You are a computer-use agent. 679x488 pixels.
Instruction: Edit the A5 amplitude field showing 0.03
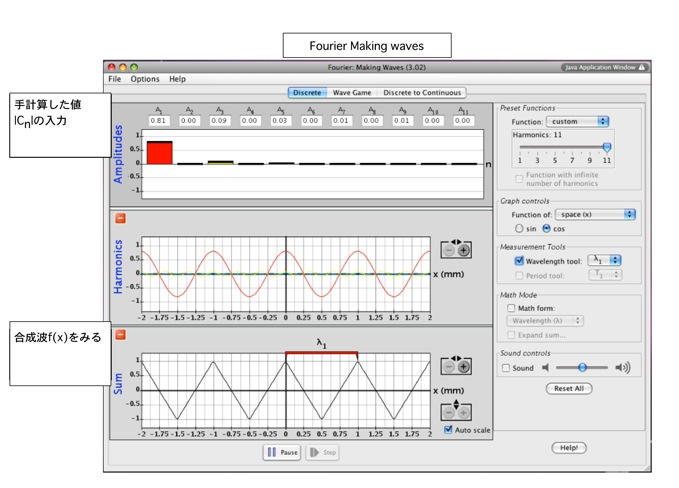click(280, 120)
